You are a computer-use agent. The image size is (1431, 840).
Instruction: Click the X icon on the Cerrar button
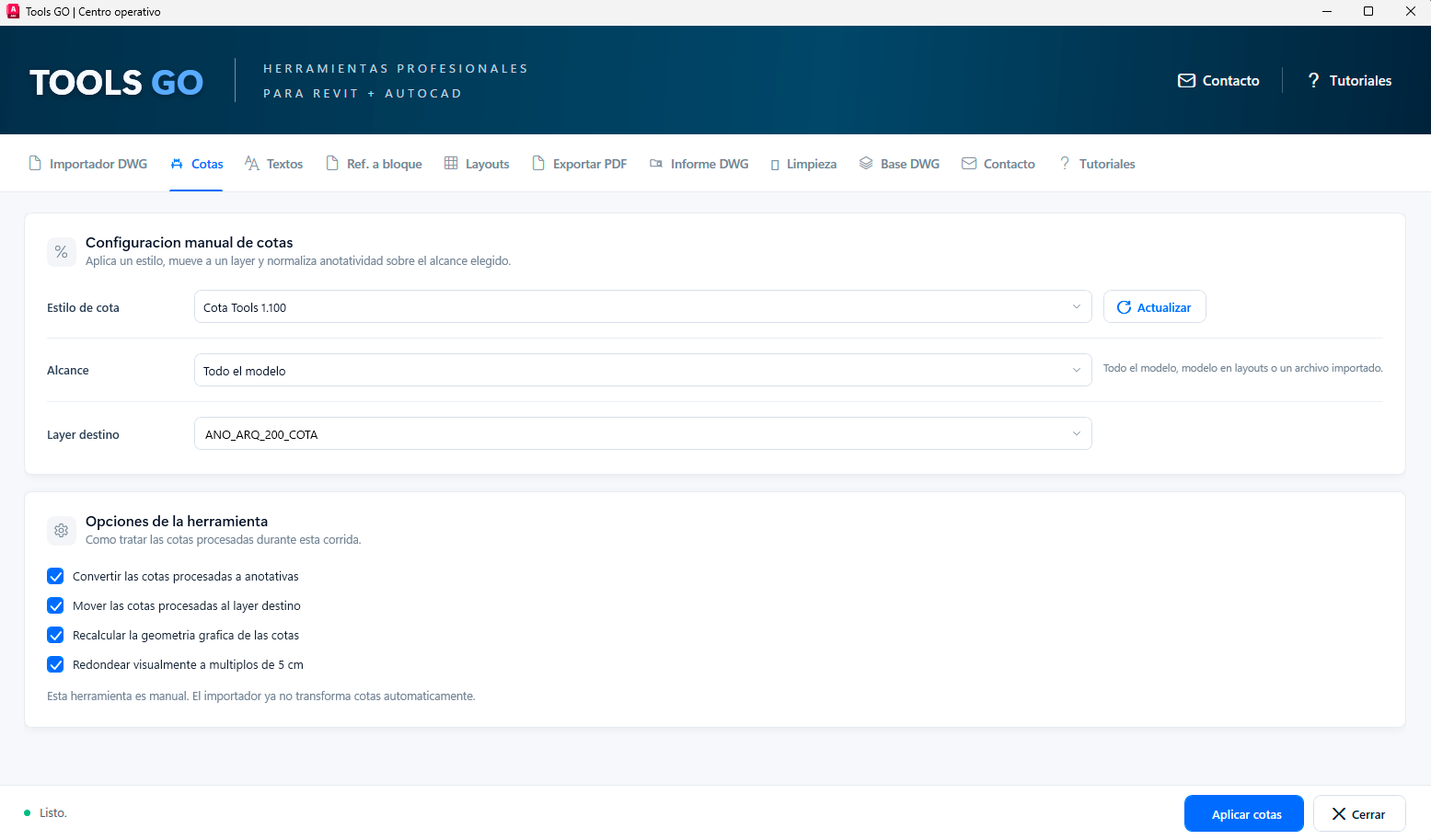1339,814
